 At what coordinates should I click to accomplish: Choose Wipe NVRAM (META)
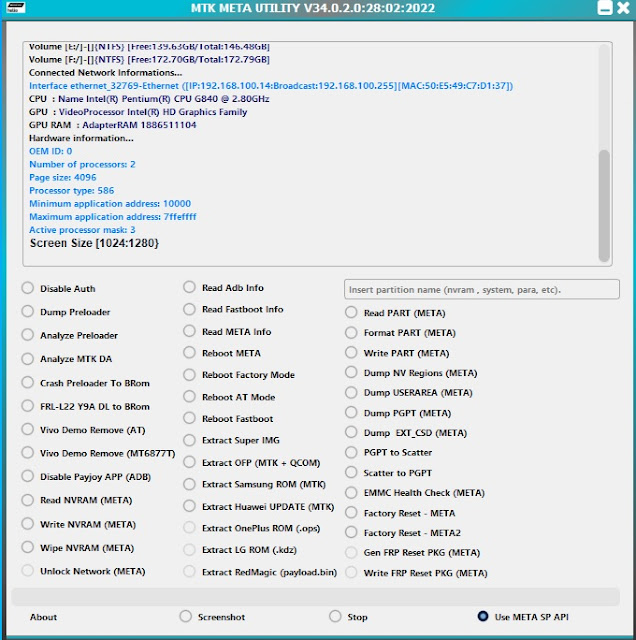coord(28,547)
